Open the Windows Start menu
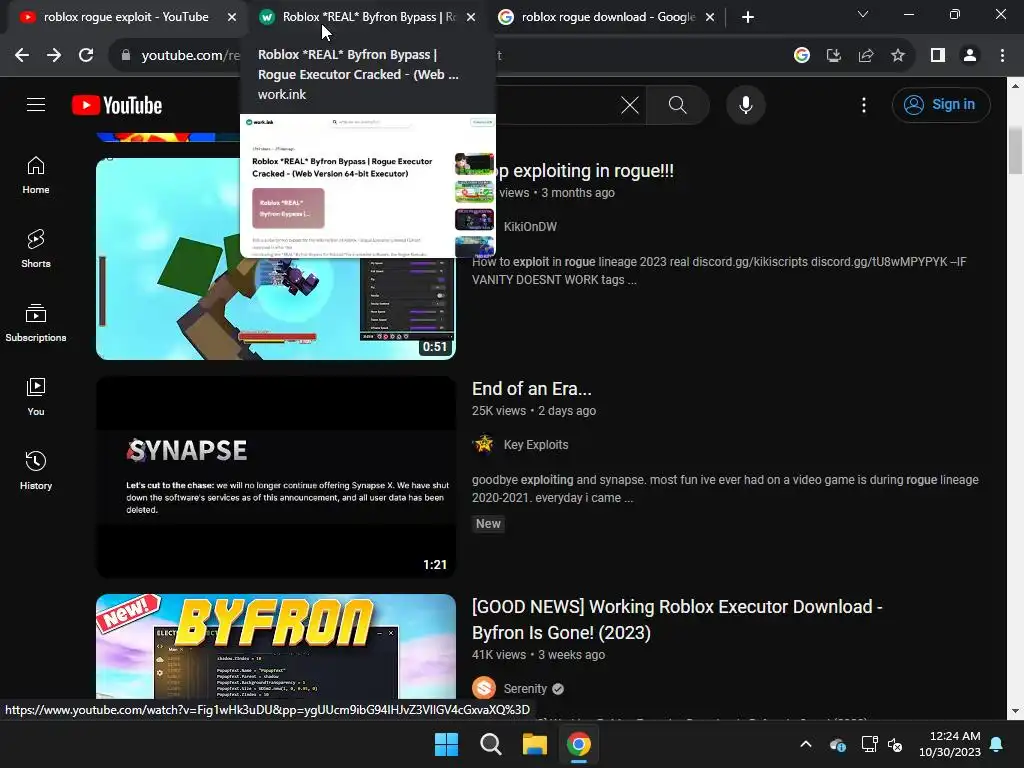Viewport: 1024px width, 768px height. [447, 744]
